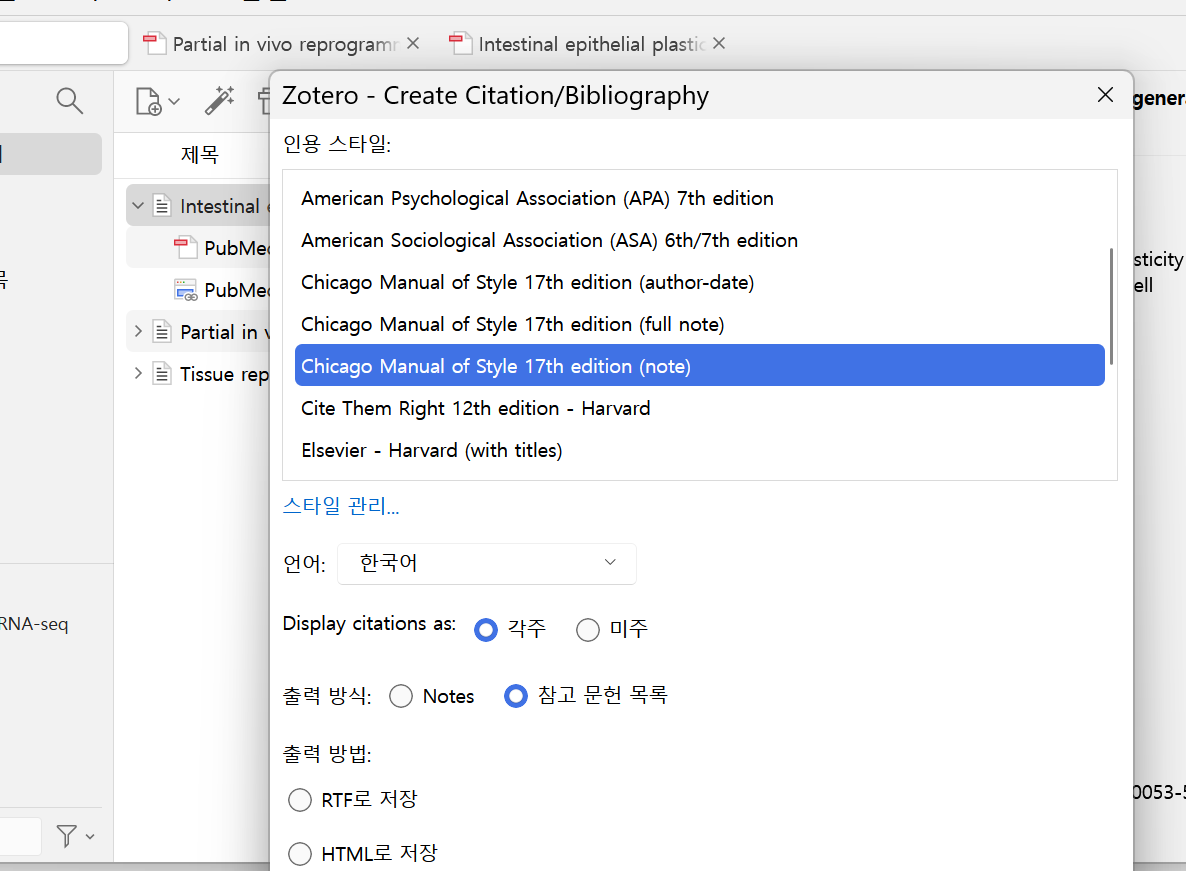Click the PDF icon on Partial in vivo tab
Screen dimensions: 1186x871
(x=155, y=44)
